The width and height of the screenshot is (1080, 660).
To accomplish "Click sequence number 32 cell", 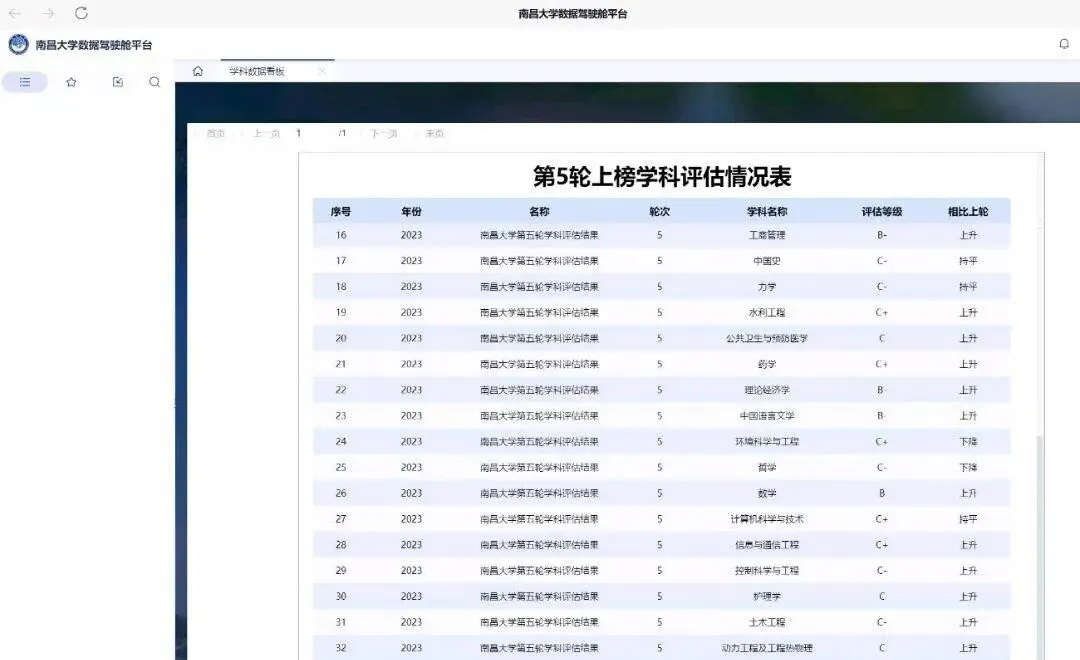I will point(341,648).
